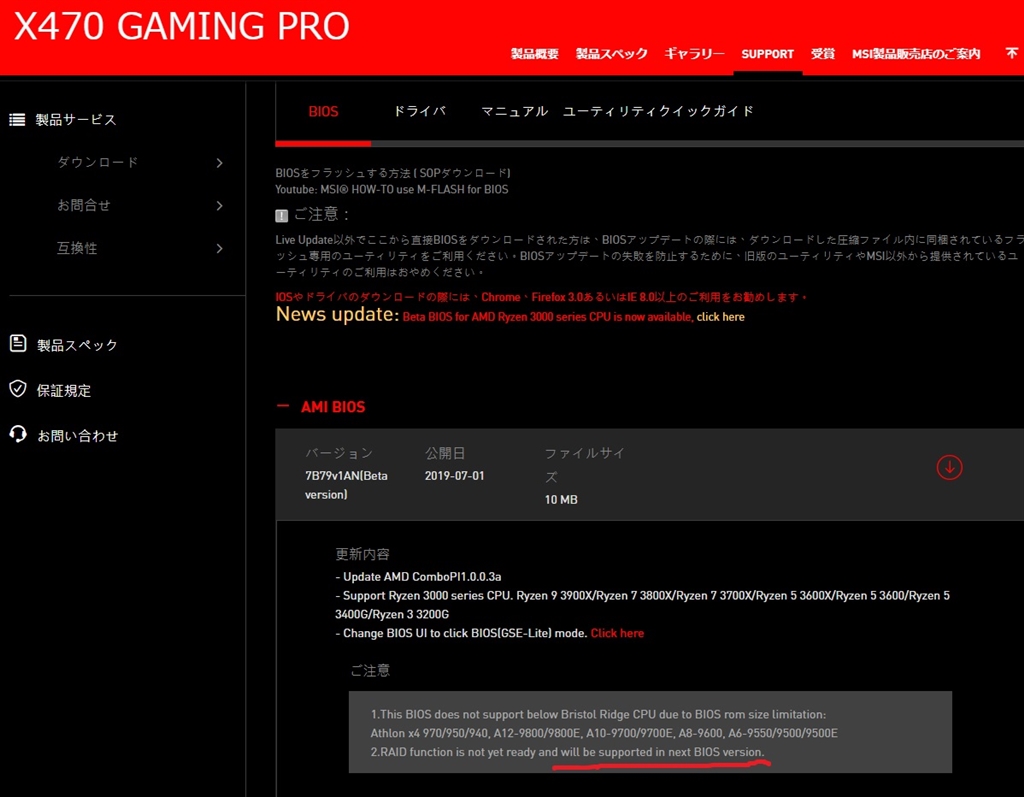Expand the ダウンロード sidebar chevron
Screen dimensions: 1024x797
(x=219, y=163)
